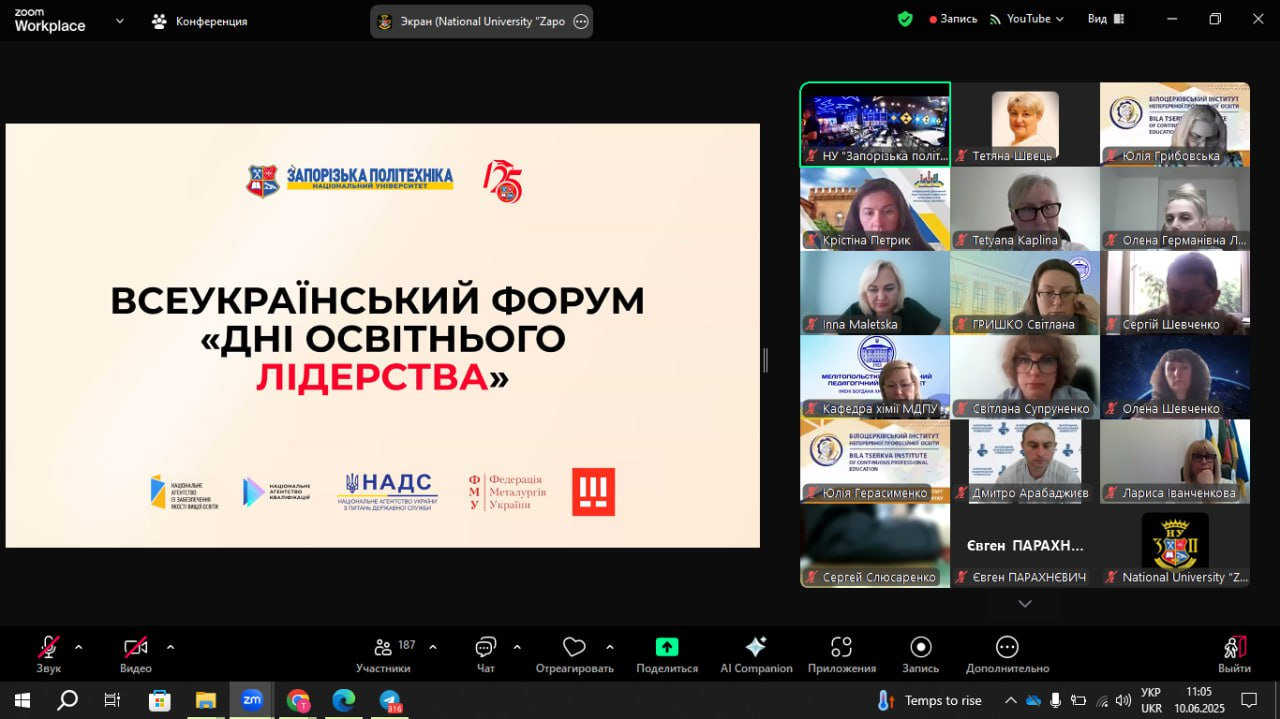The height and width of the screenshot is (719, 1280).
Task: Select Дмитро Арабаджиєв video tile
Action: pos(1025,460)
